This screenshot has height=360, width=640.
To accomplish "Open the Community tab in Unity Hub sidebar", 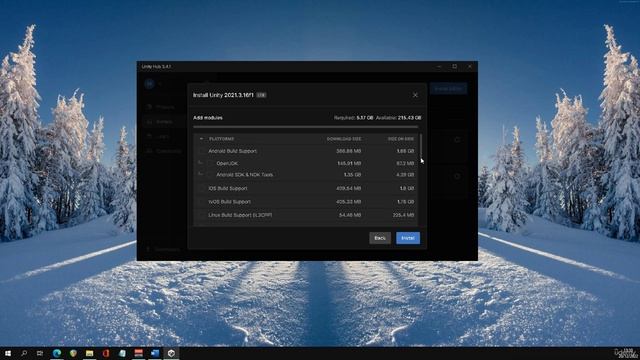I will pos(164,151).
